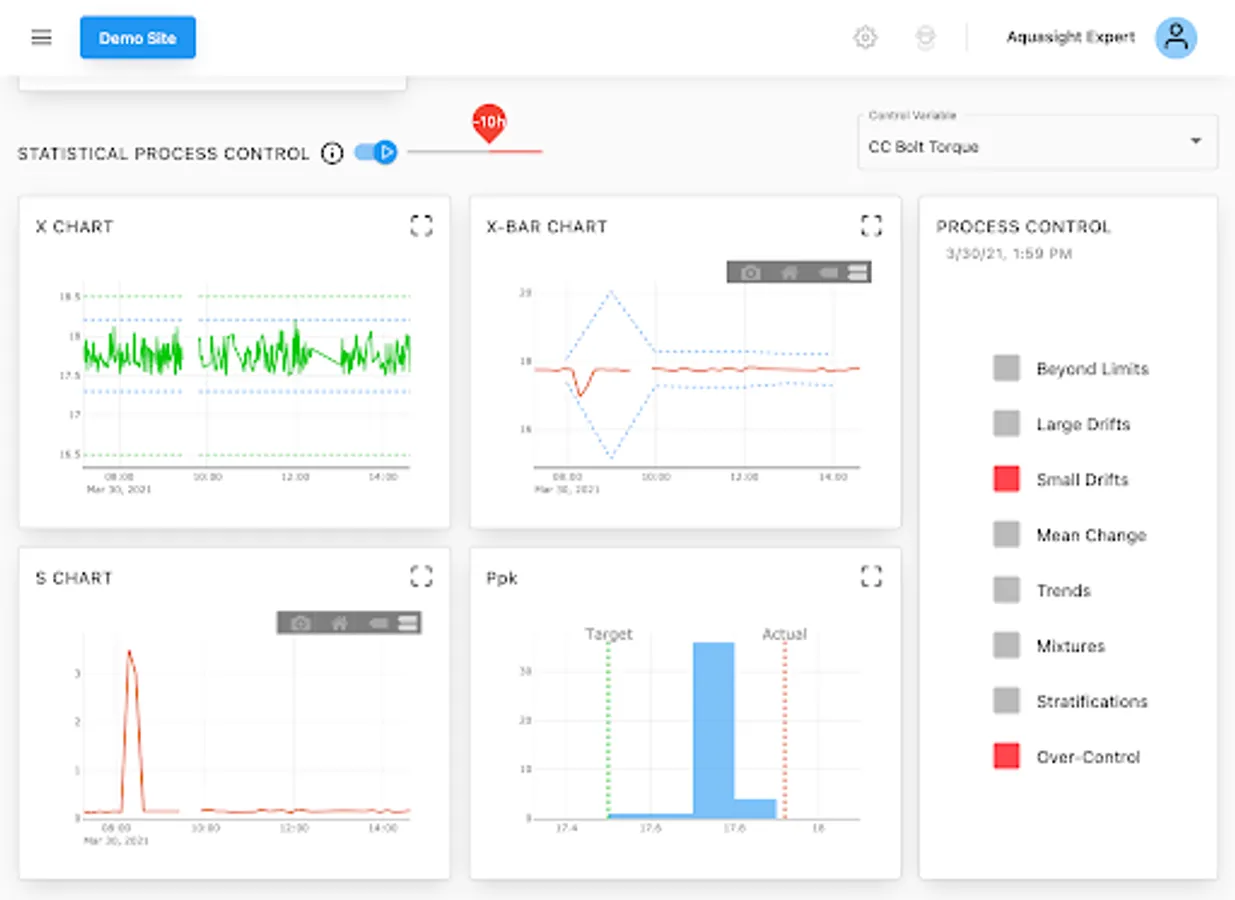Click the Trends indicator square
Viewport: 1235px width, 900px height.
click(1006, 590)
